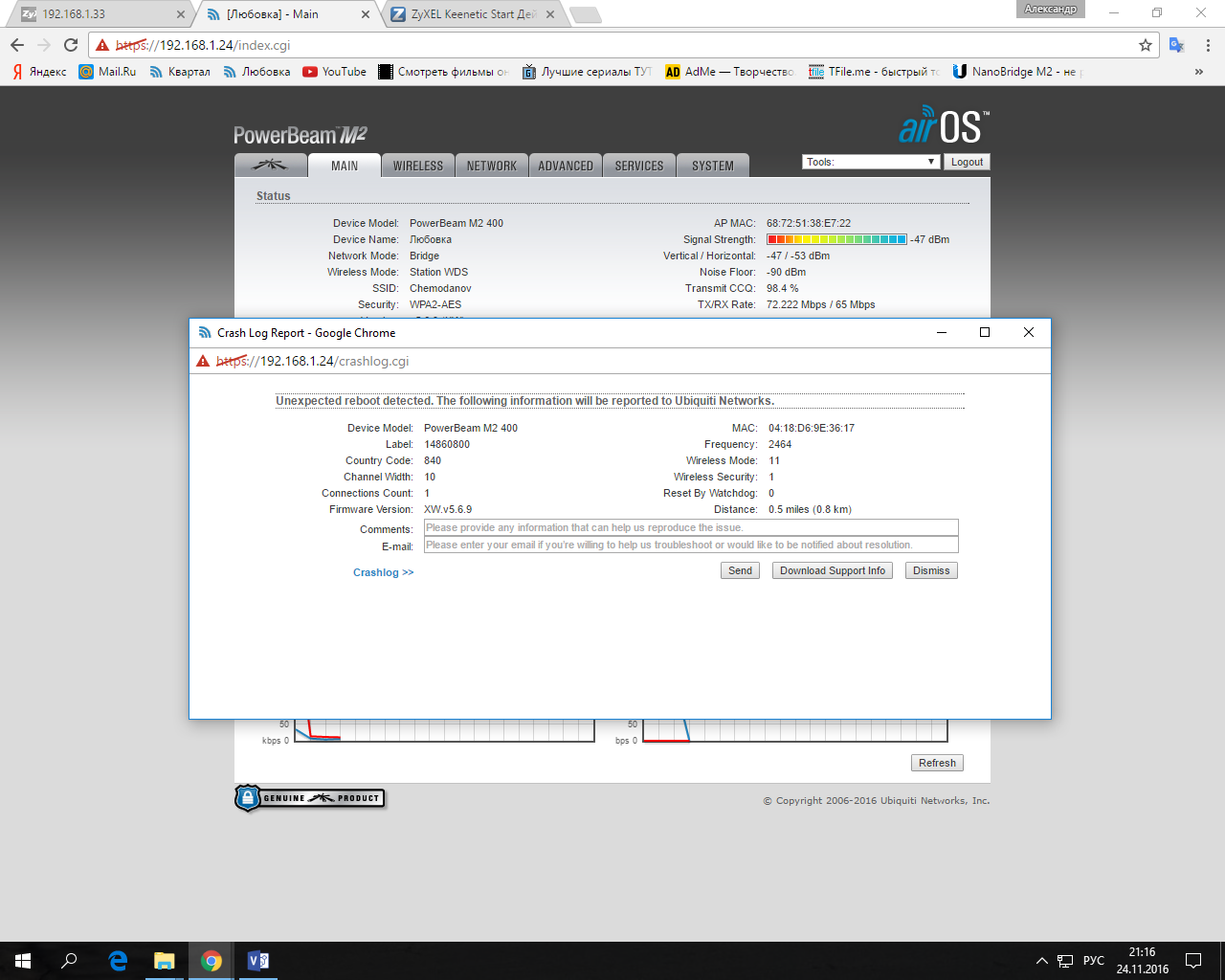Open YouTube bookmark
The width and height of the screenshot is (1225, 980).
[334, 72]
